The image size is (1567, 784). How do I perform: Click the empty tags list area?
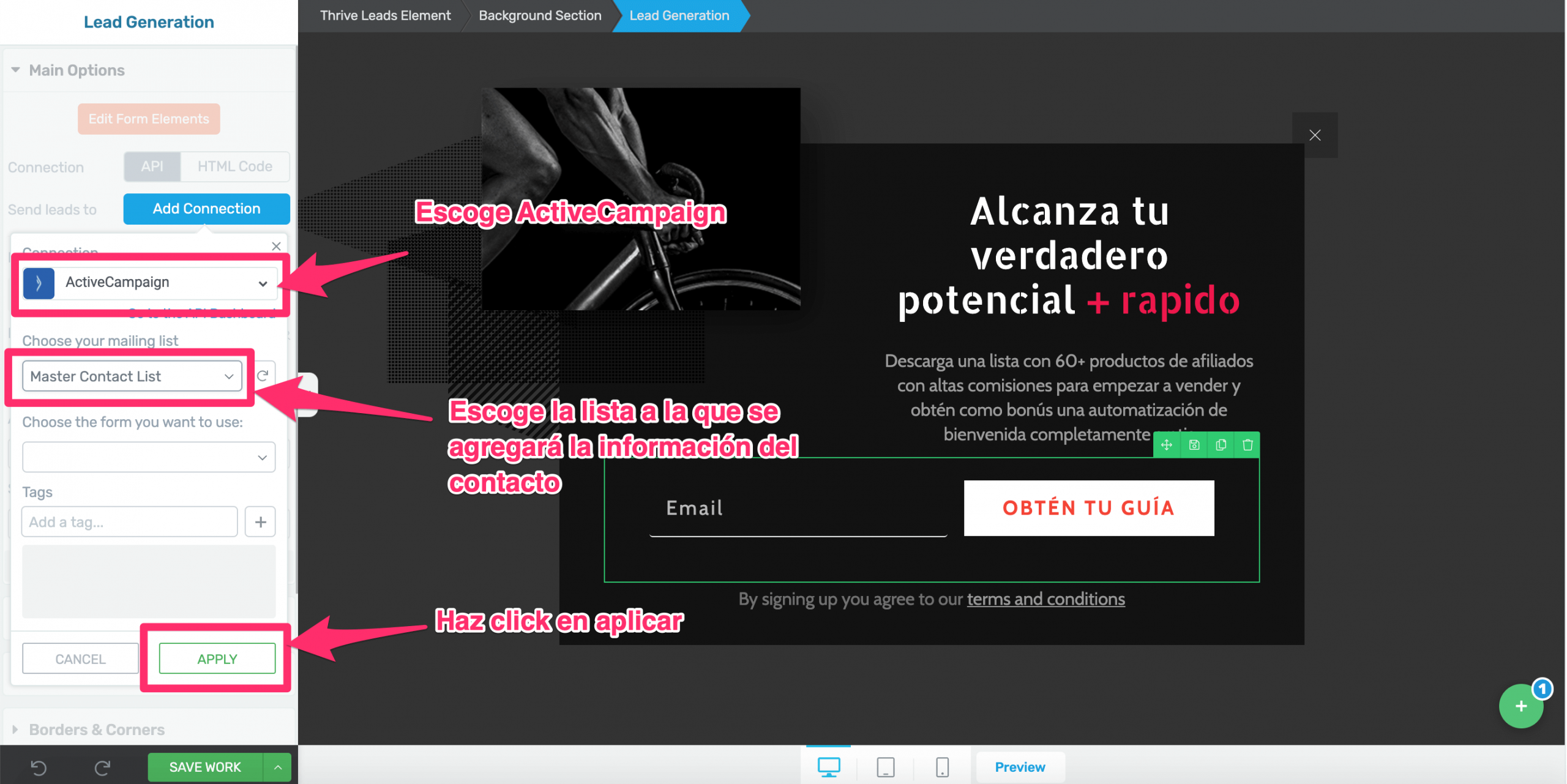coord(149,581)
